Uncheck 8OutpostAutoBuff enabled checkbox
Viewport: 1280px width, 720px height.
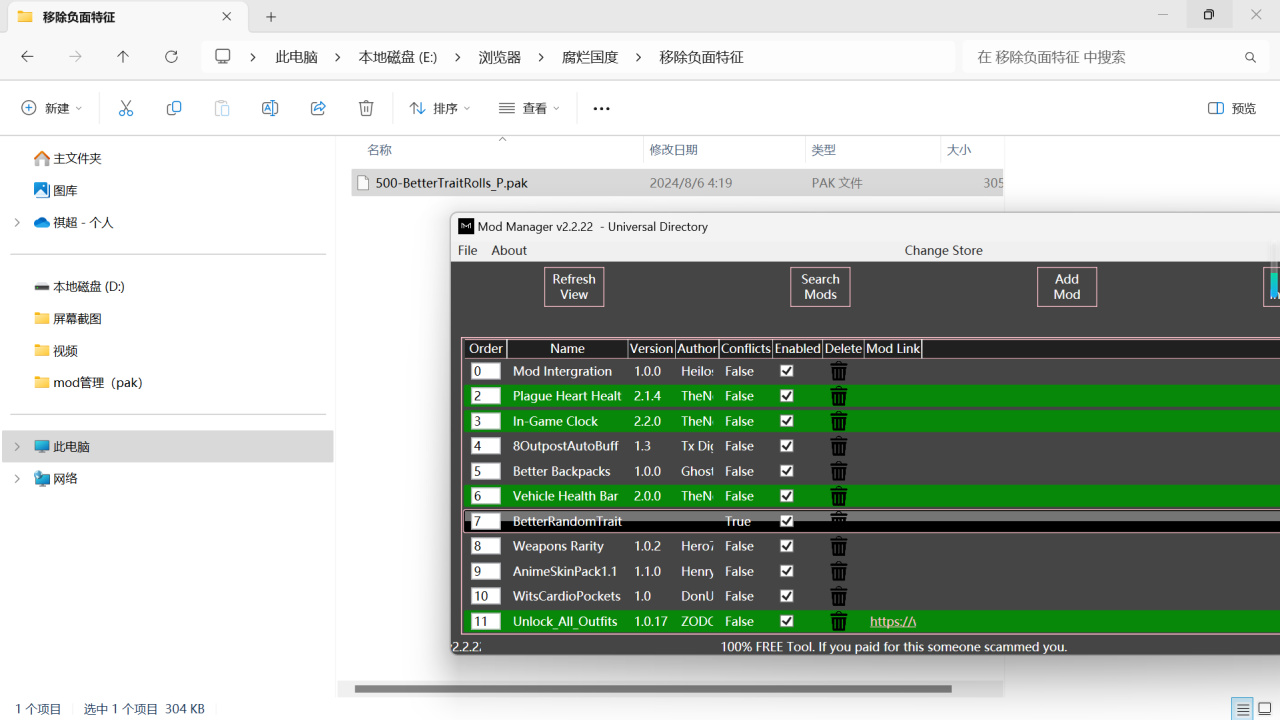(786, 446)
